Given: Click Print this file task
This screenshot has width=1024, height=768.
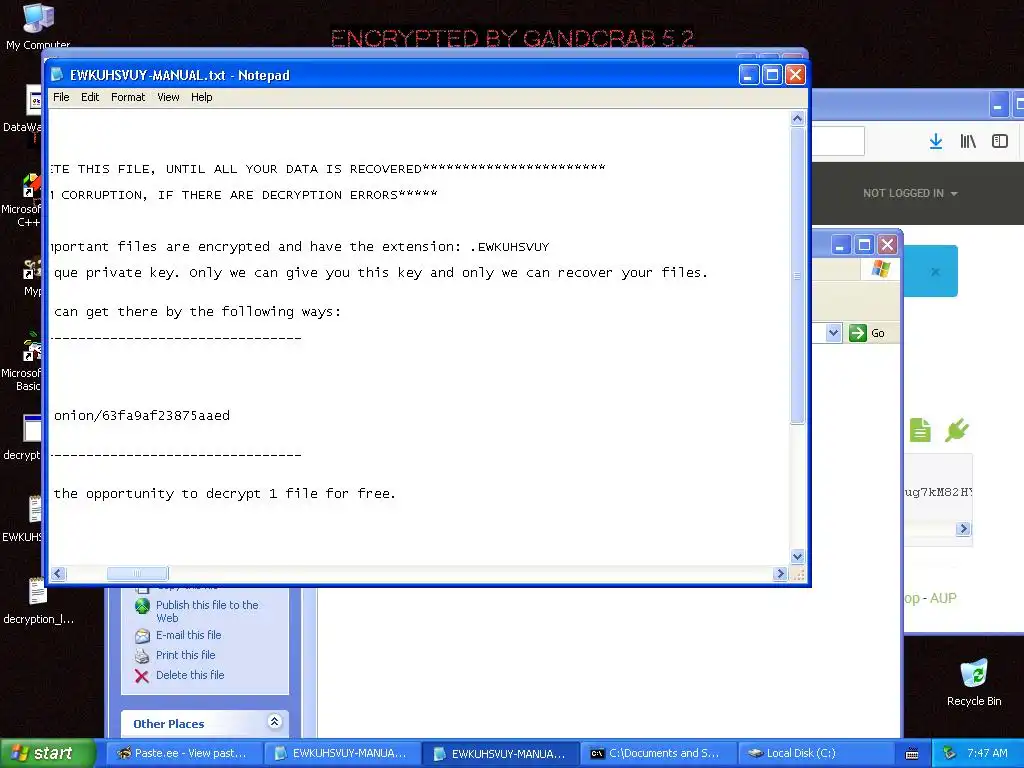Looking at the screenshot, I should tap(185, 655).
